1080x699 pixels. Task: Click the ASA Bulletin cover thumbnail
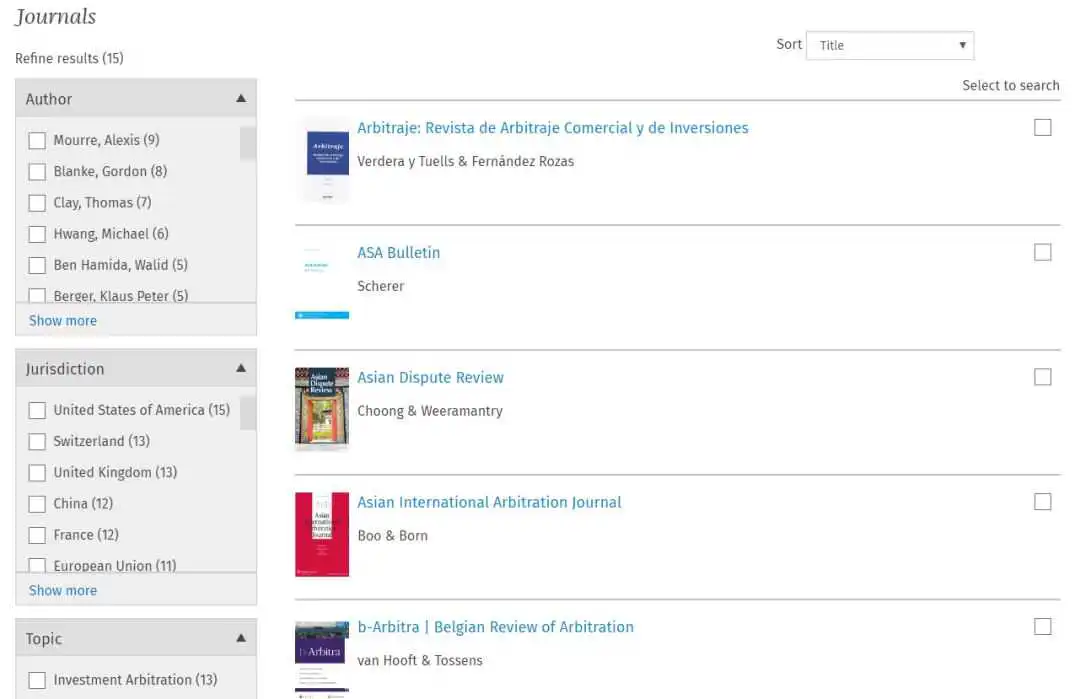click(322, 281)
